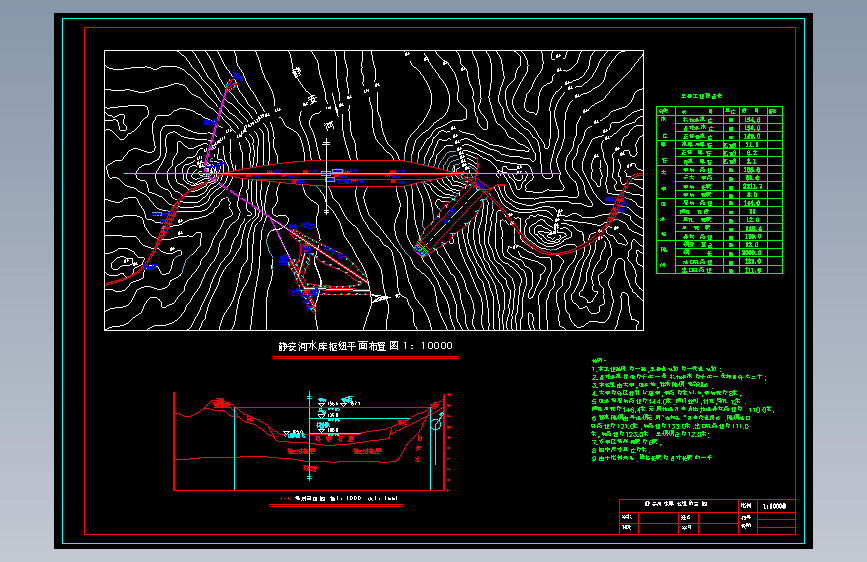Click note line 4 in the green notes
The height and width of the screenshot is (562, 867).
click(666, 393)
